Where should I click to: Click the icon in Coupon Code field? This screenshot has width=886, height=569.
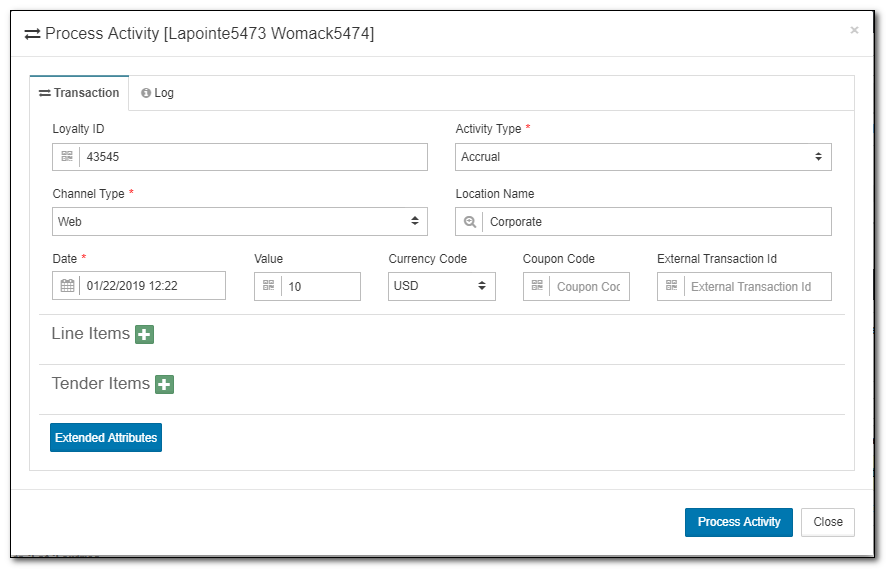(537, 286)
